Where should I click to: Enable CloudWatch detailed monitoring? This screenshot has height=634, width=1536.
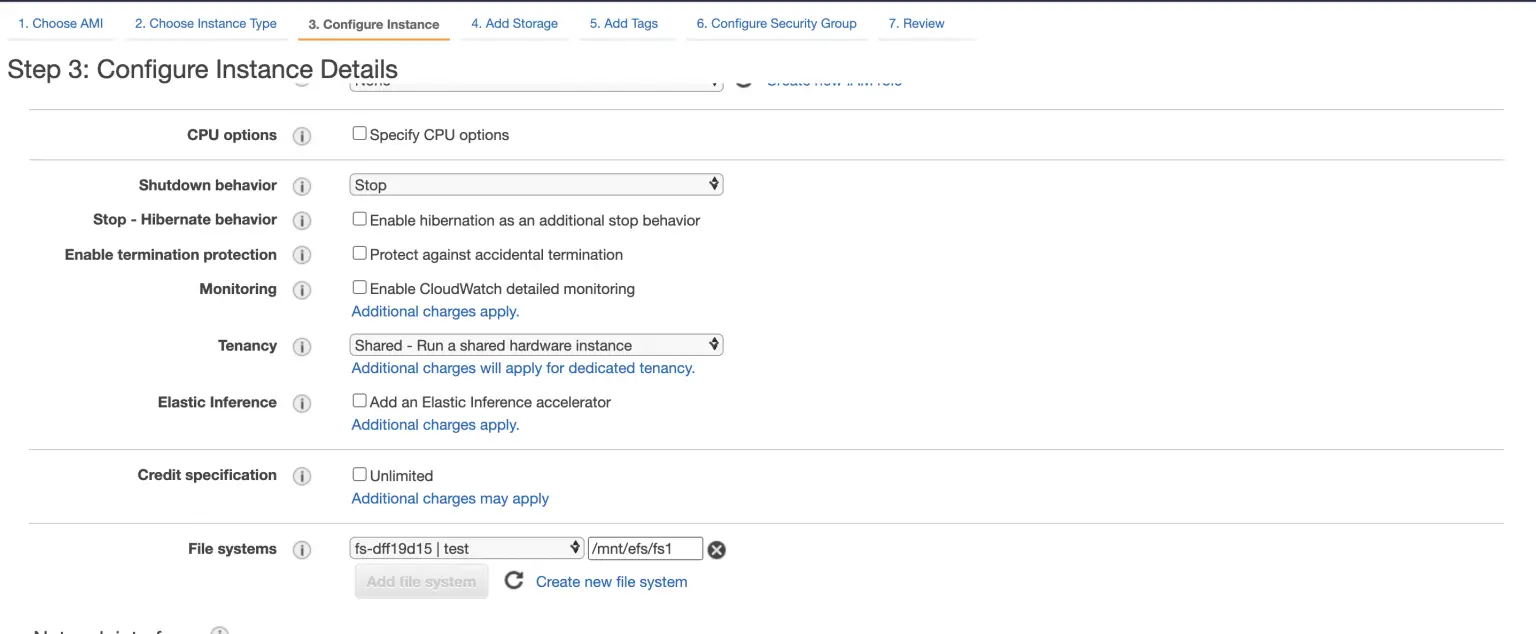coord(359,288)
